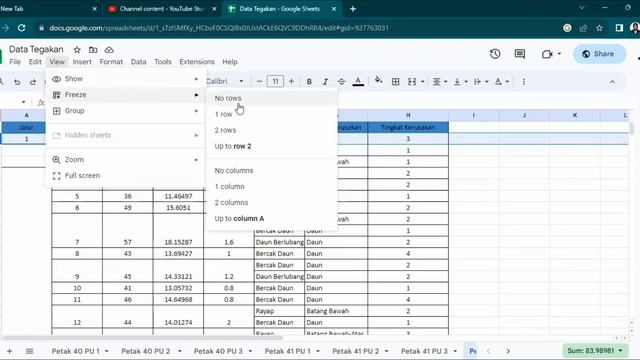
Task: Click the Undo arrow icon
Action: tap(17, 82)
